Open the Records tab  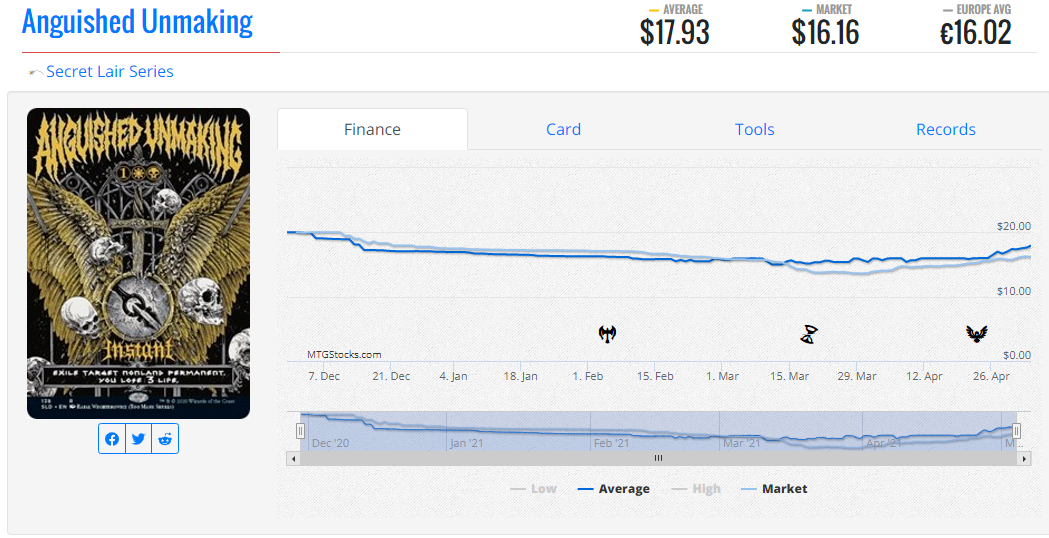click(x=945, y=129)
